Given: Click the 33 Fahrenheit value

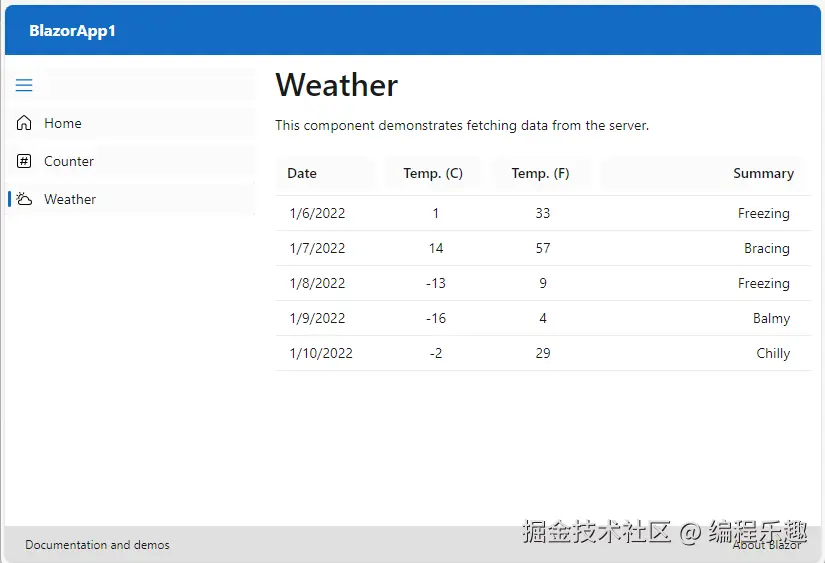Looking at the screenshot, I should click(543, 213).
